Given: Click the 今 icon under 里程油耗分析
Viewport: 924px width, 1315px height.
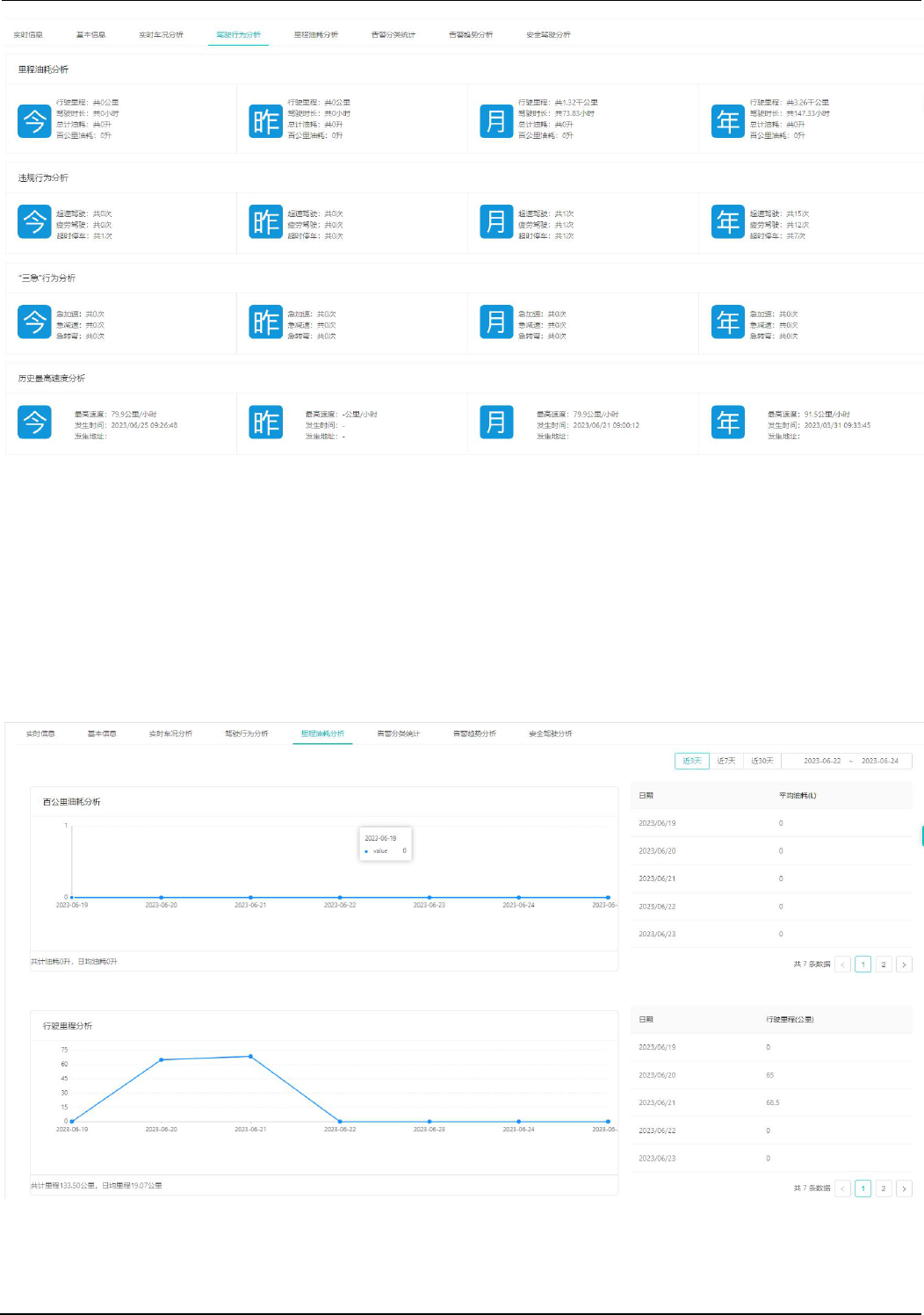Looking at the screenshot, I should 34,120.
